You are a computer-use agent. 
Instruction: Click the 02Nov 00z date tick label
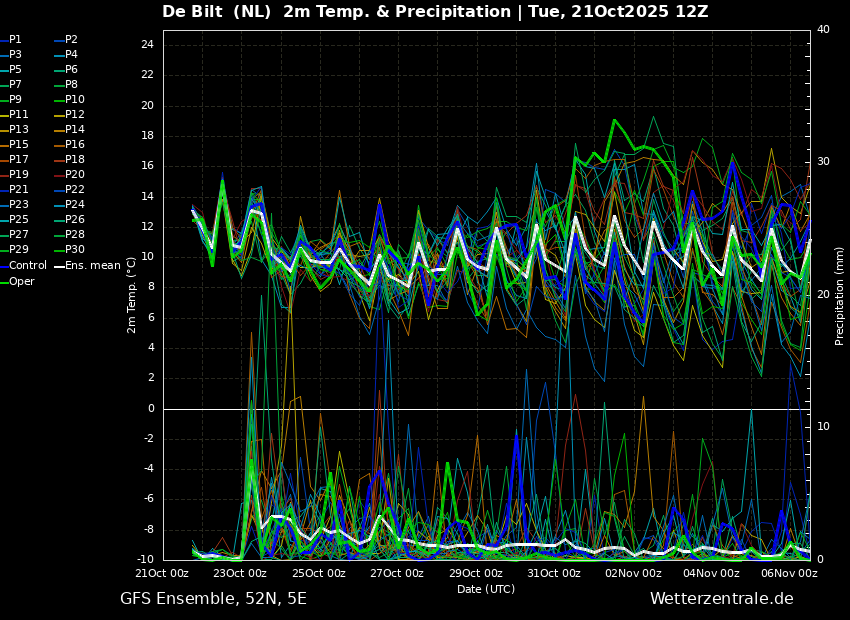tap(632, 574)
